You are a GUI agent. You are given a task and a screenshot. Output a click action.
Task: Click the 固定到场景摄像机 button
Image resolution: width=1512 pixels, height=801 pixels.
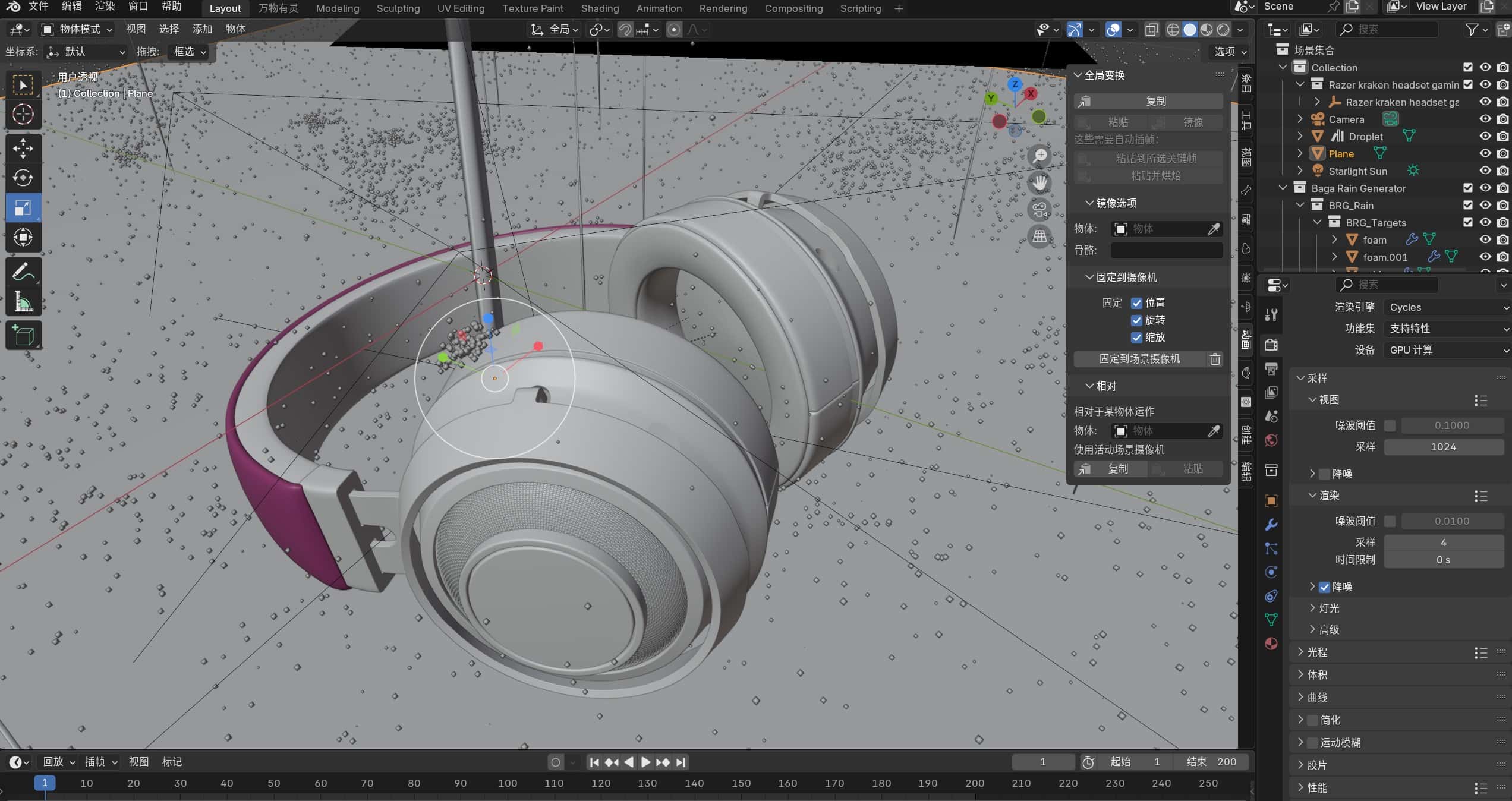pyautogui.click(x=1139, y=359)
